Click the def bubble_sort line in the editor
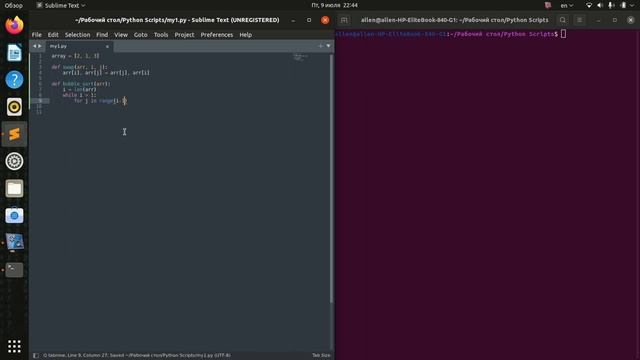This screenshot has width=640, height=360. pyautogui.click(x=81, y=84)
